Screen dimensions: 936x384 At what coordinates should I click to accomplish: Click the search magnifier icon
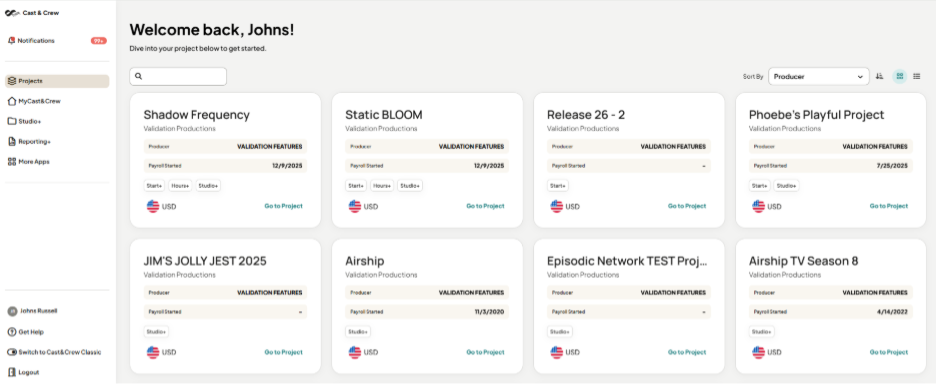[138, 76]
